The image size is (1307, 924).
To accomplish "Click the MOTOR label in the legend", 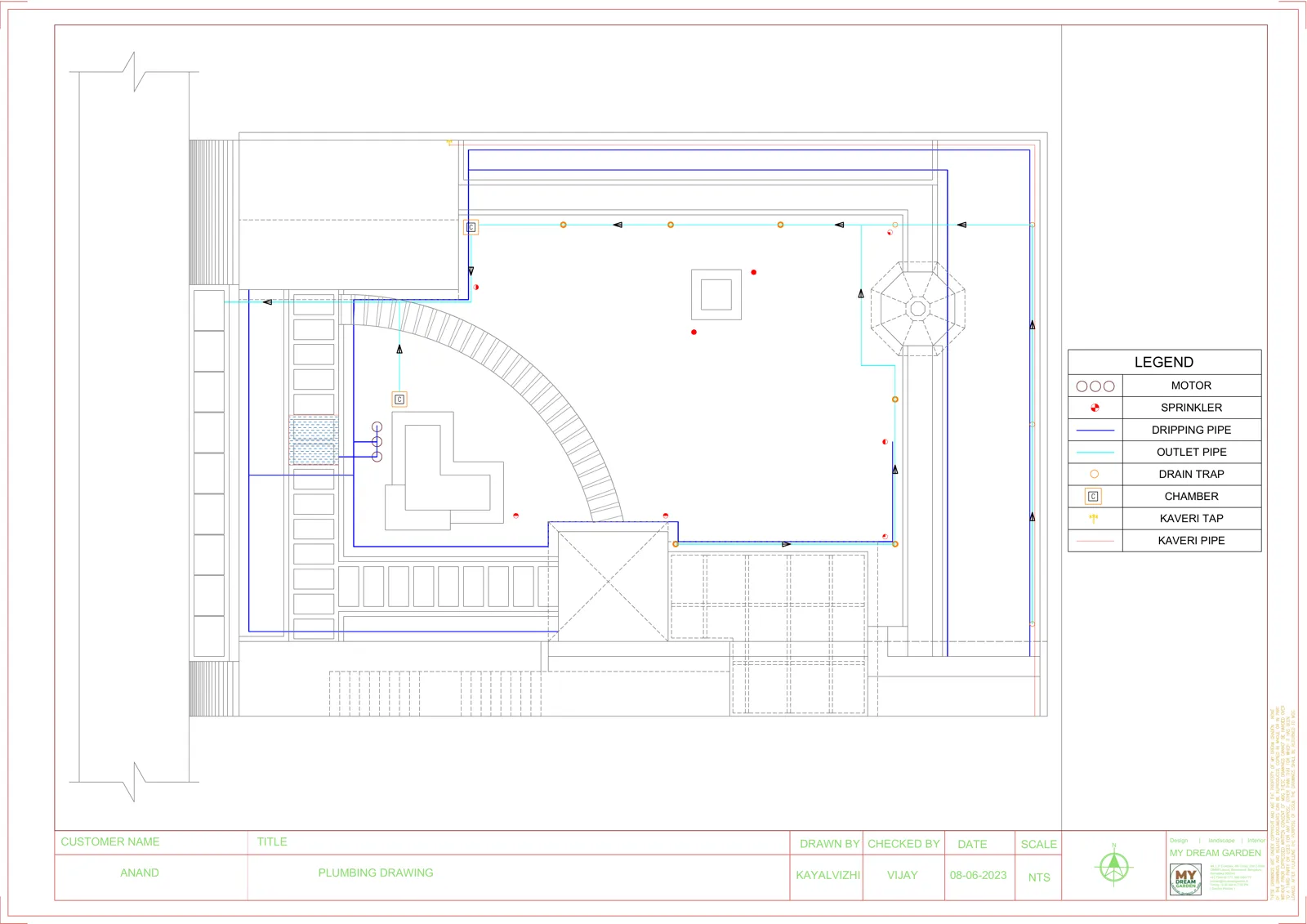I will tap(1191, 386).
